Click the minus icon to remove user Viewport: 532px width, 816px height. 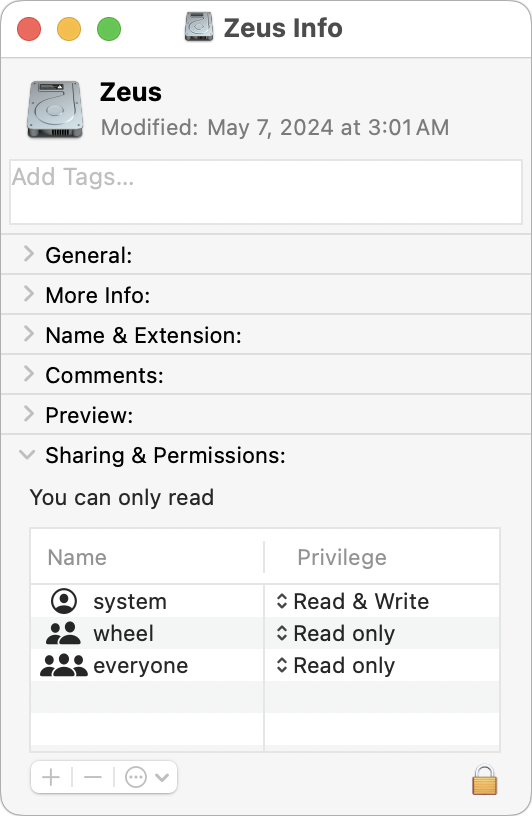pos(93,777)
